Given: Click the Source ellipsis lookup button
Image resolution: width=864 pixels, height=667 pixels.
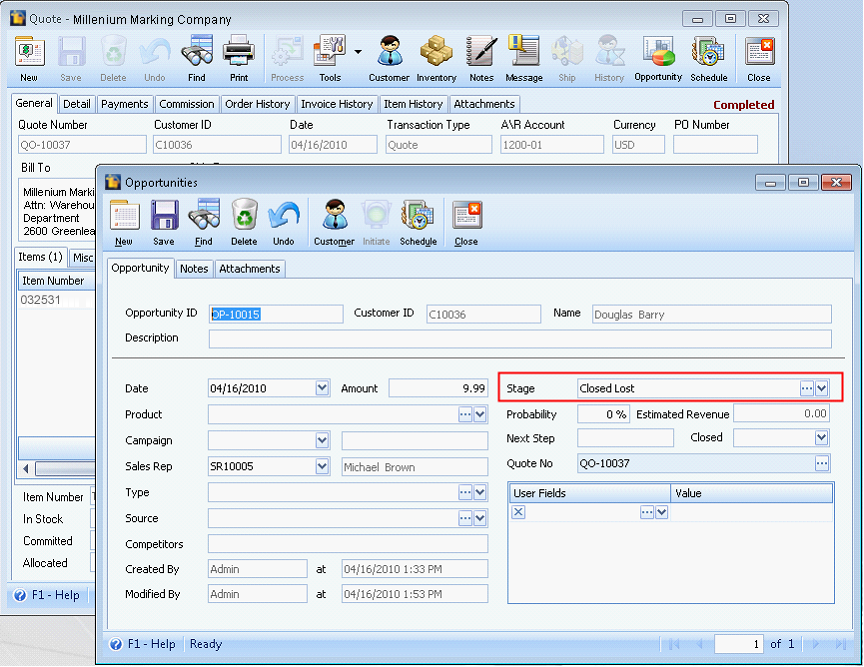Looking at the screenshot, I should pyautogui.click(x=465, y=518).
